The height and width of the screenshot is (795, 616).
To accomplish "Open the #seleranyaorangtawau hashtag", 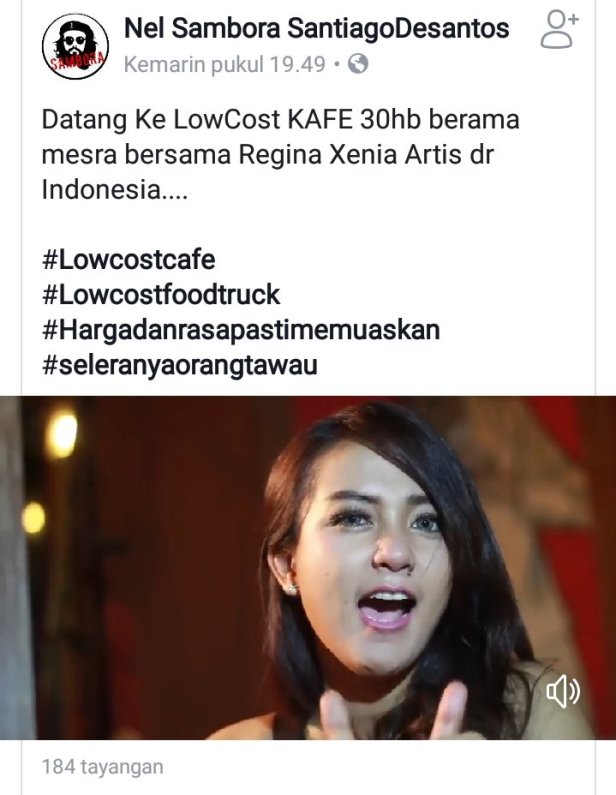I will (179, 365).
